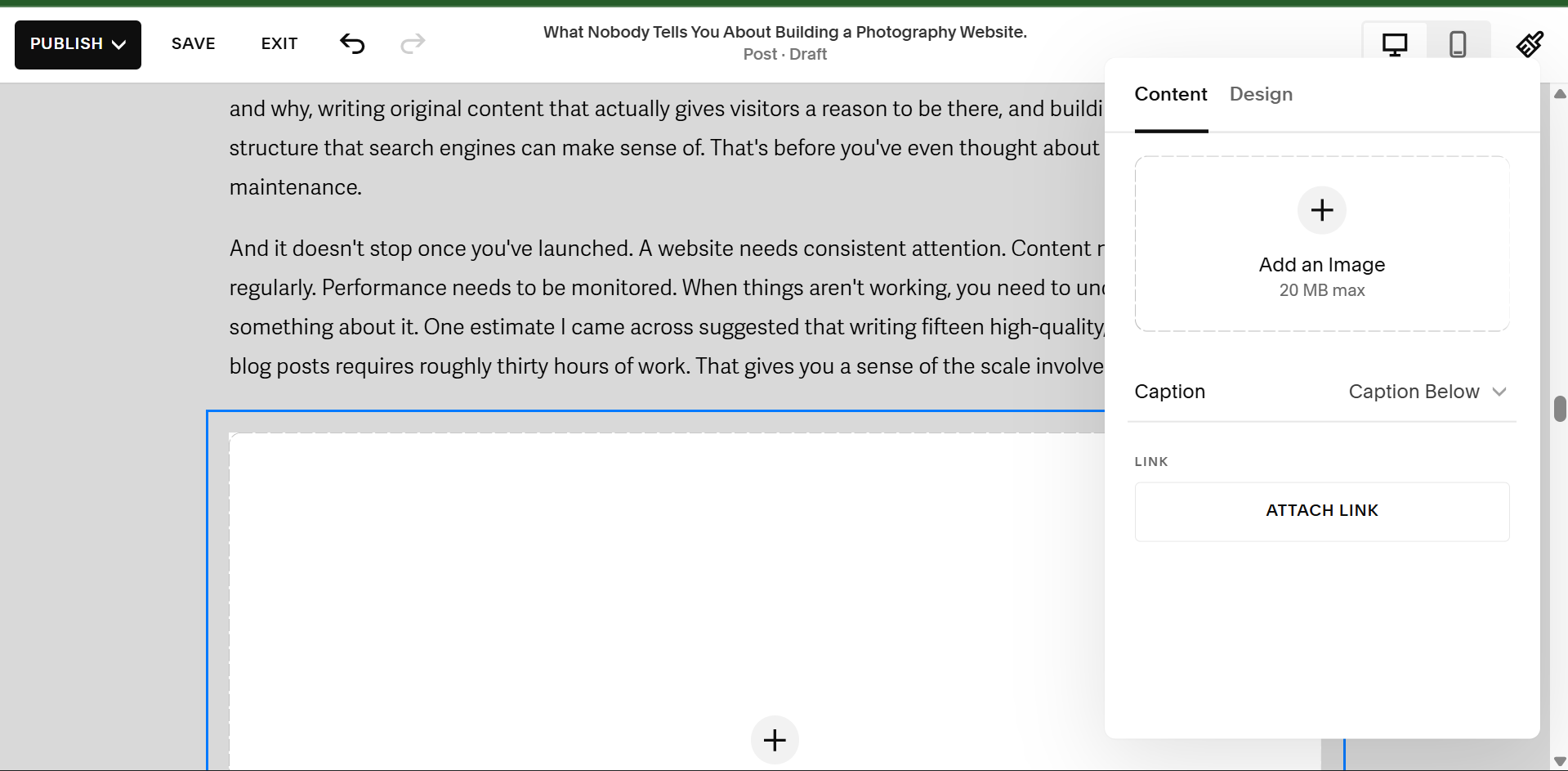
Task: Select the desktop preview icon
Action: (1394, 44)
